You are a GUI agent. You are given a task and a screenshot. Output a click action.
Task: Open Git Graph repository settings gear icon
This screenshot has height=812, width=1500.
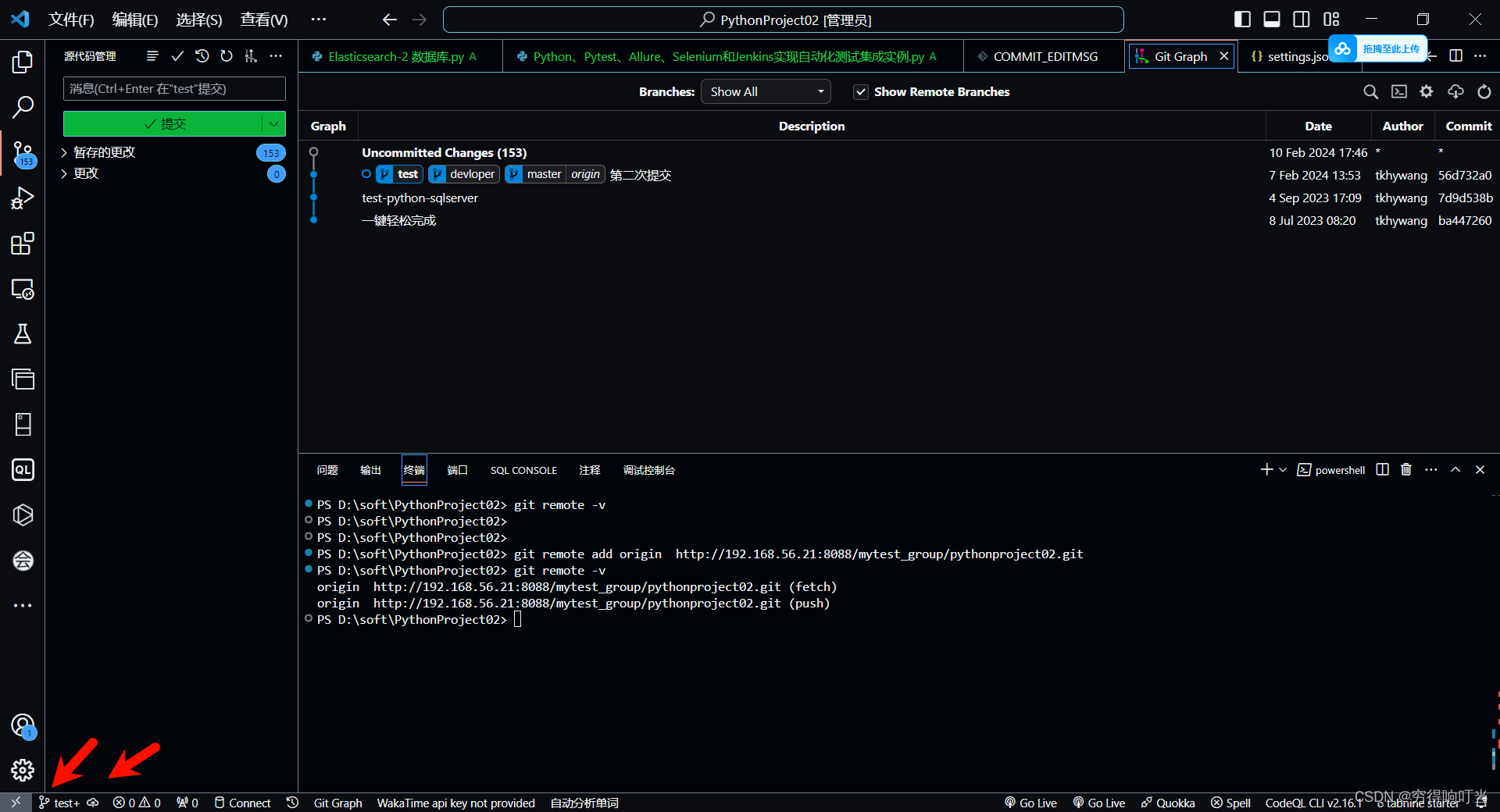[x=1426, y=91]
